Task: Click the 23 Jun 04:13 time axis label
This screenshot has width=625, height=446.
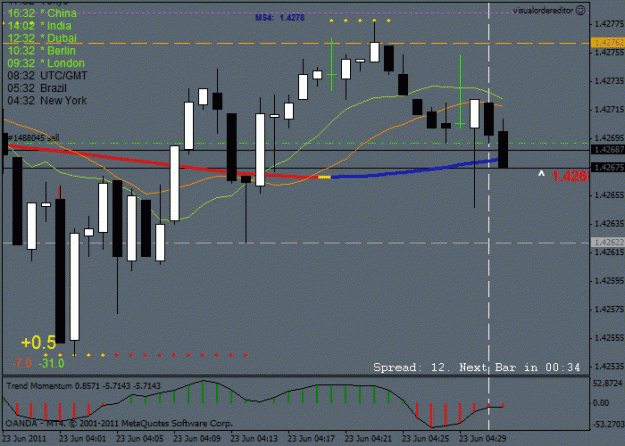Action: click(x=254, y=439)
